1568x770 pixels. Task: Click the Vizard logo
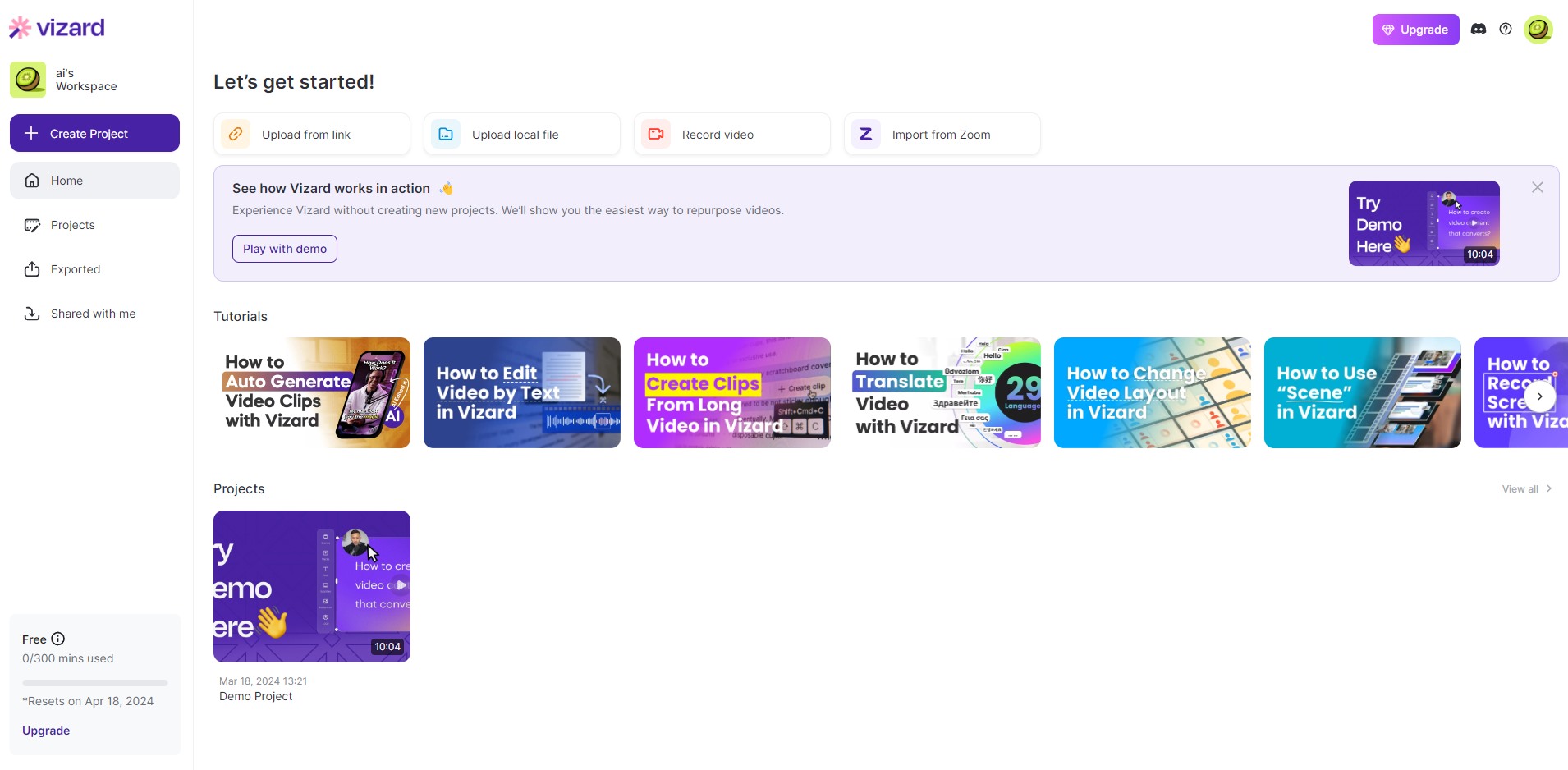point(57,28)
